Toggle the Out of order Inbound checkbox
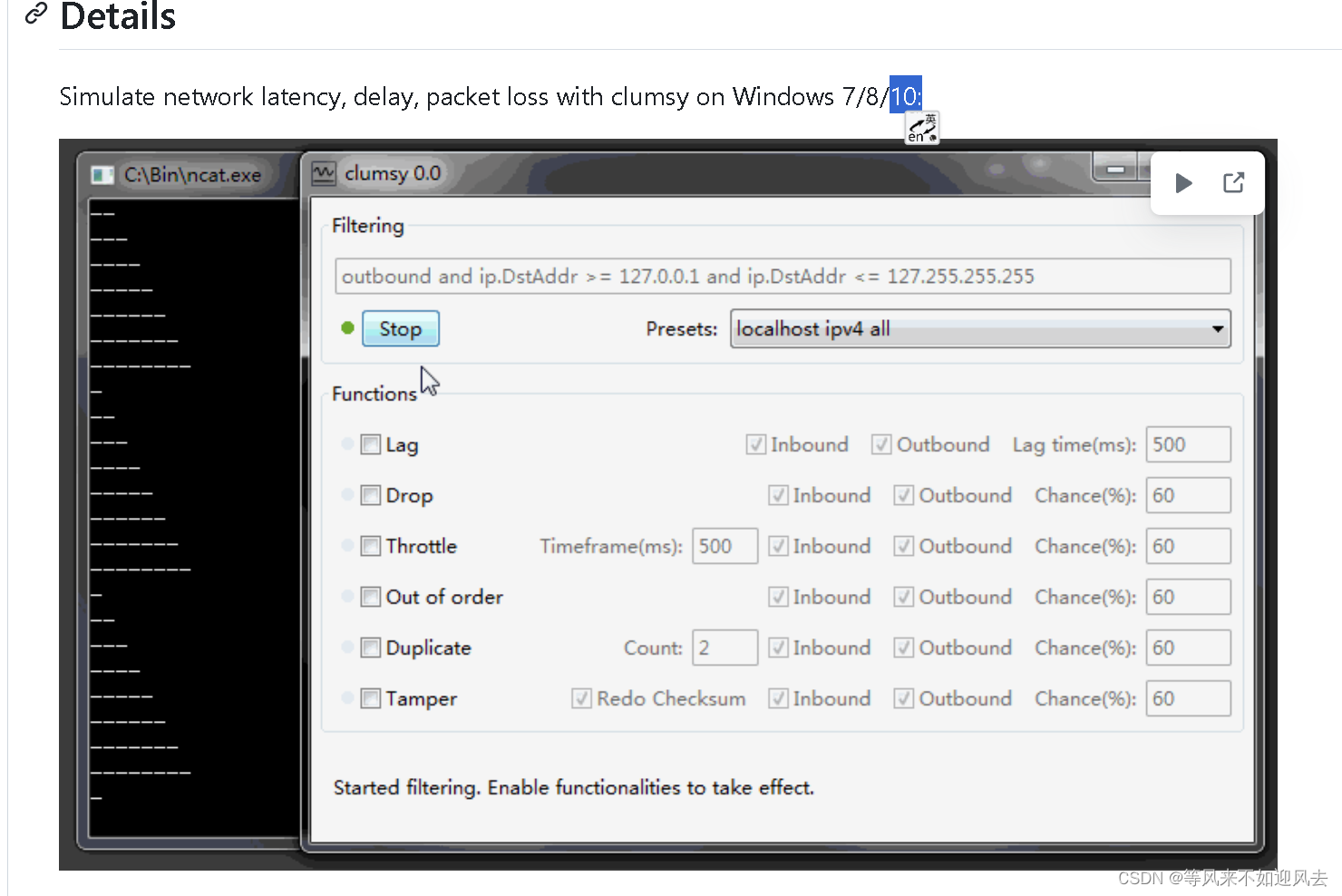This screenshot has height=896, width=1342. pyautogui.click(x=778, y=597)
